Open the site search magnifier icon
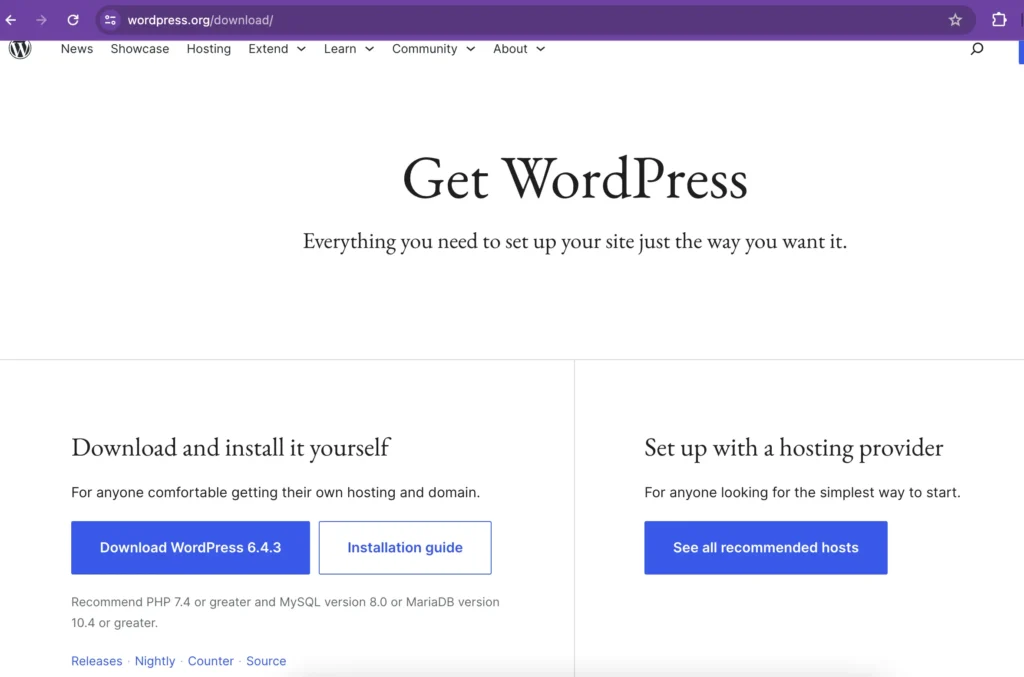 [977, 49]
